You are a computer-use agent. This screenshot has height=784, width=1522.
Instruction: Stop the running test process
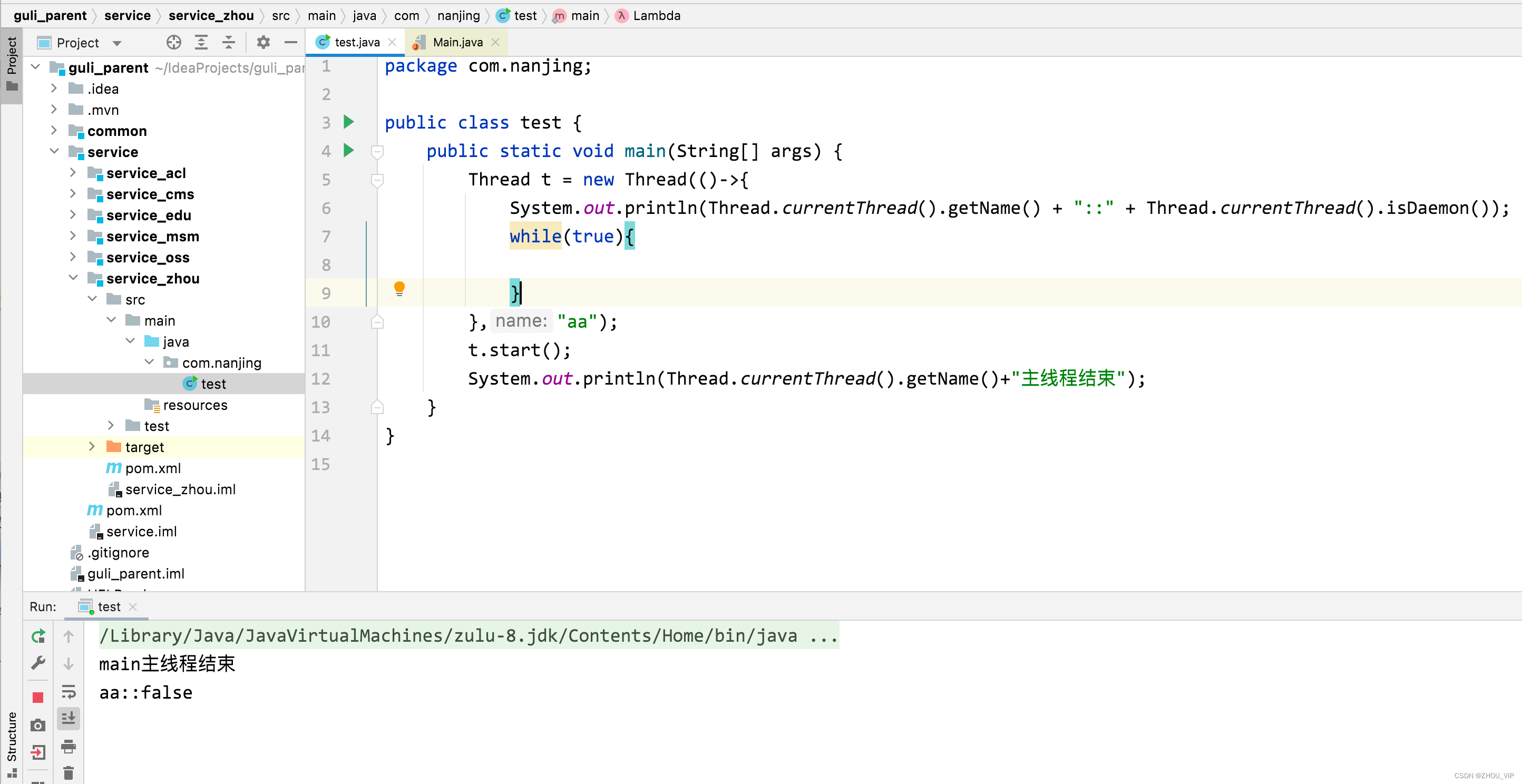pos(38,697)
